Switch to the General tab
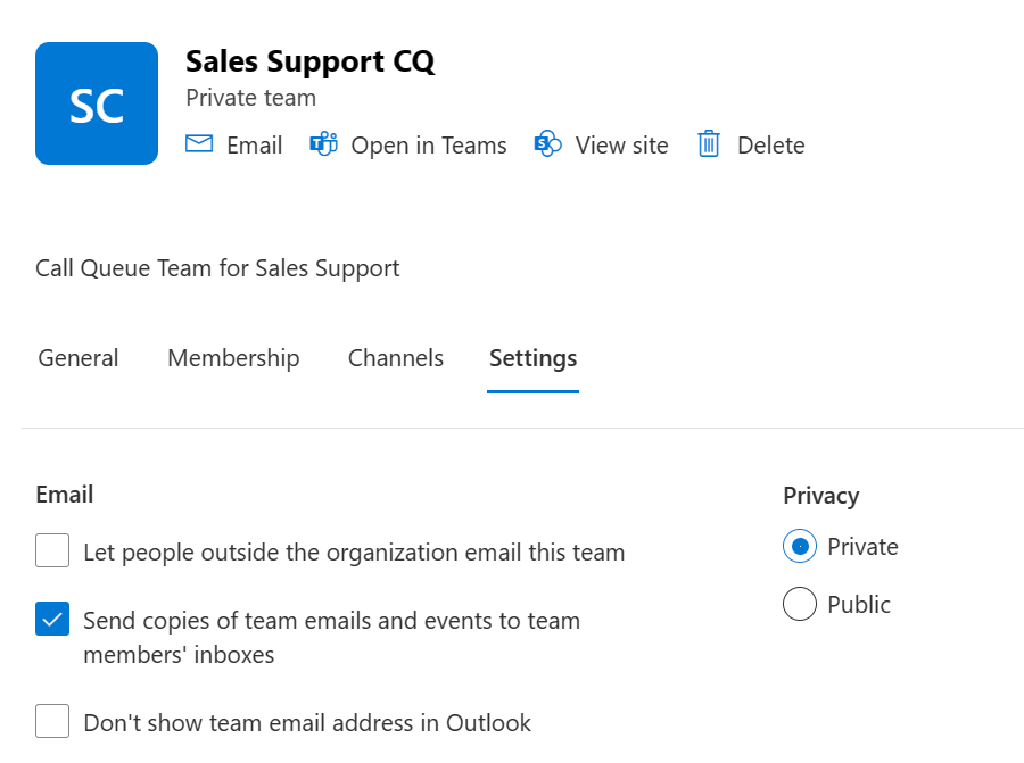Viewport: 1024px width, 763px height. point(78,358)
